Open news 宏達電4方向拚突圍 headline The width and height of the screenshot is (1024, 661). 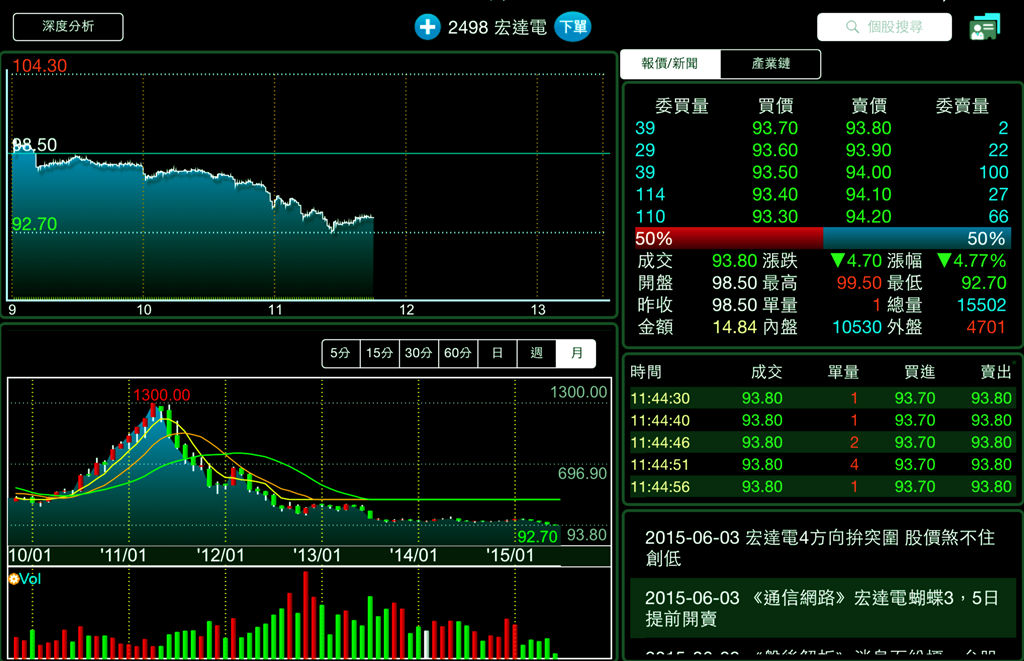click(x=820, y=547)
